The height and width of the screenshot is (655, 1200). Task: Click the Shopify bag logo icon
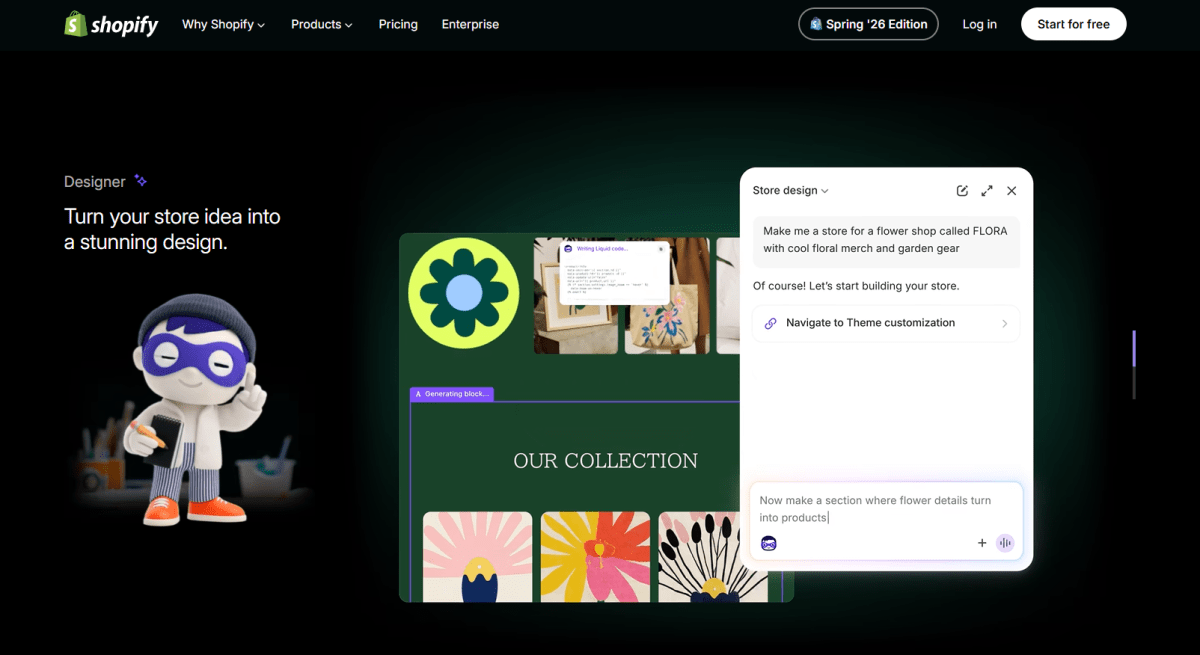point(75,24)
